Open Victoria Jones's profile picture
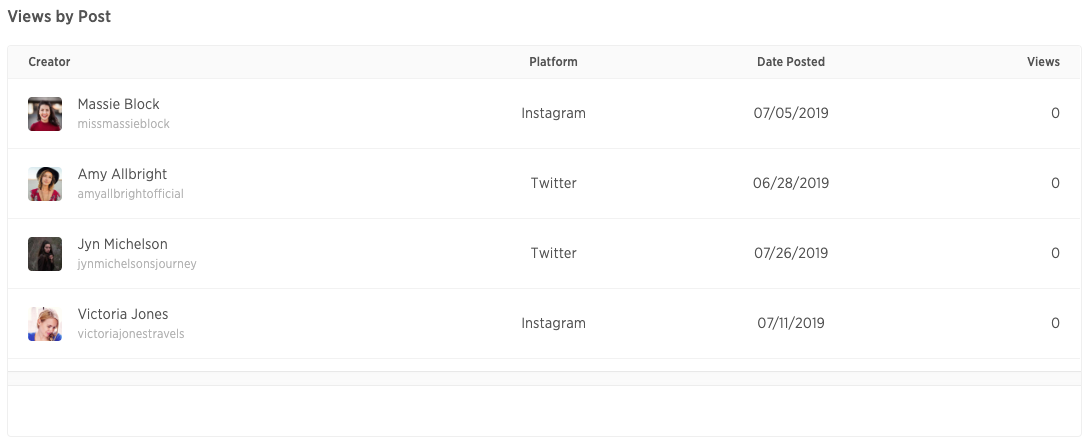Screen dimensions: 1090x444 point(45,324)
